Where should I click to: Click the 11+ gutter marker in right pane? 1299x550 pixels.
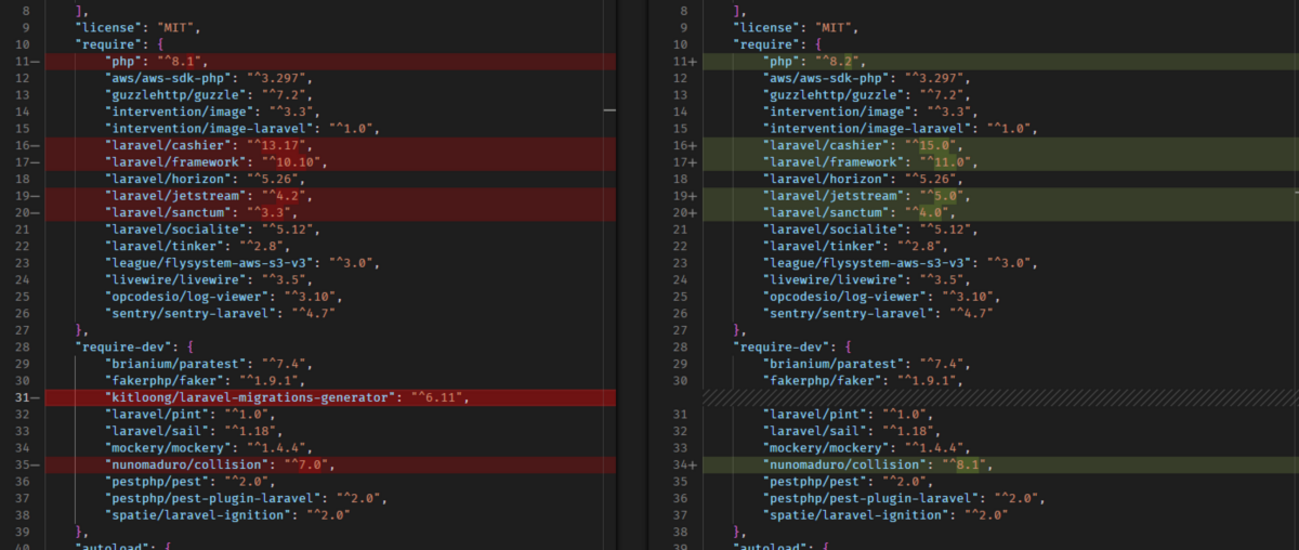click(x=684, y=61)
